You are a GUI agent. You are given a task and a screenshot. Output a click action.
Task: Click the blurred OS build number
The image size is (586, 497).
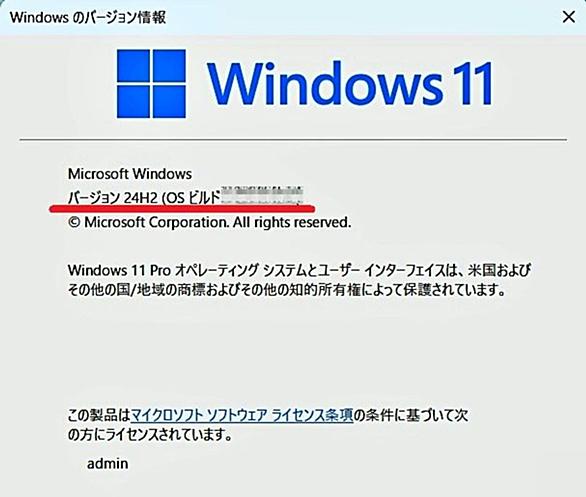click(x=262, y=196)
